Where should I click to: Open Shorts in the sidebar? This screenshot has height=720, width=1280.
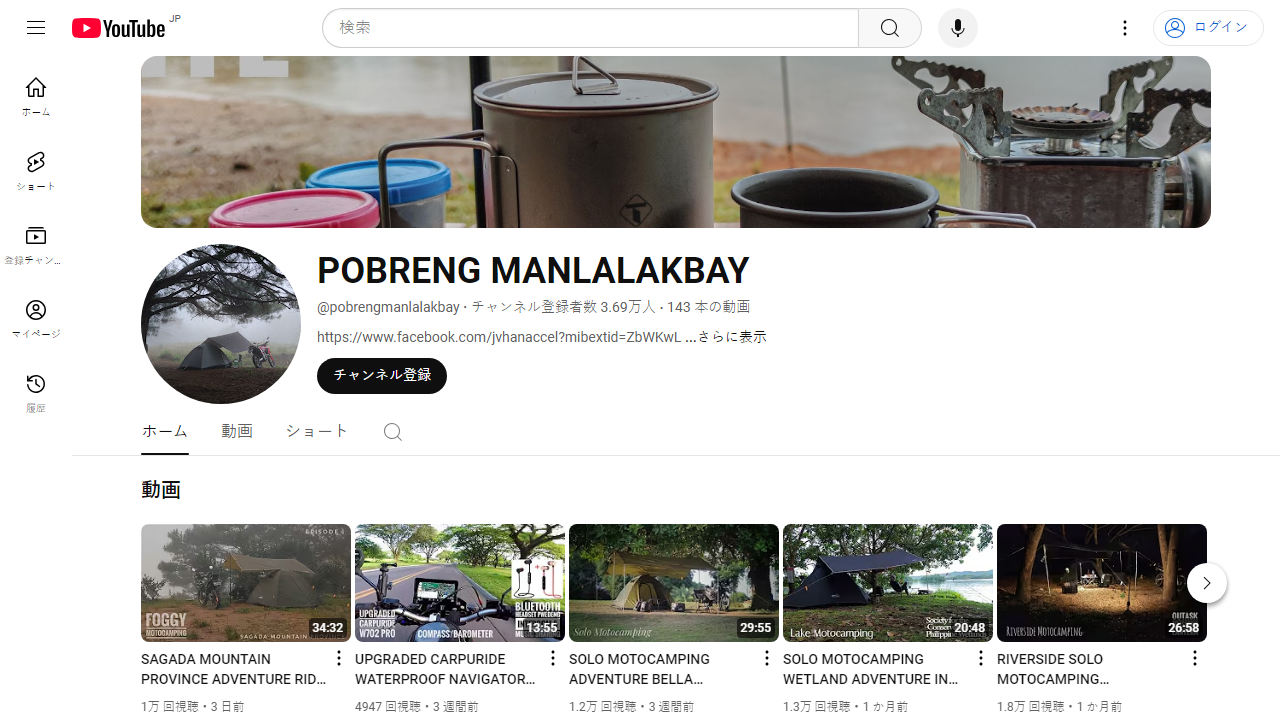coord(36,171)
